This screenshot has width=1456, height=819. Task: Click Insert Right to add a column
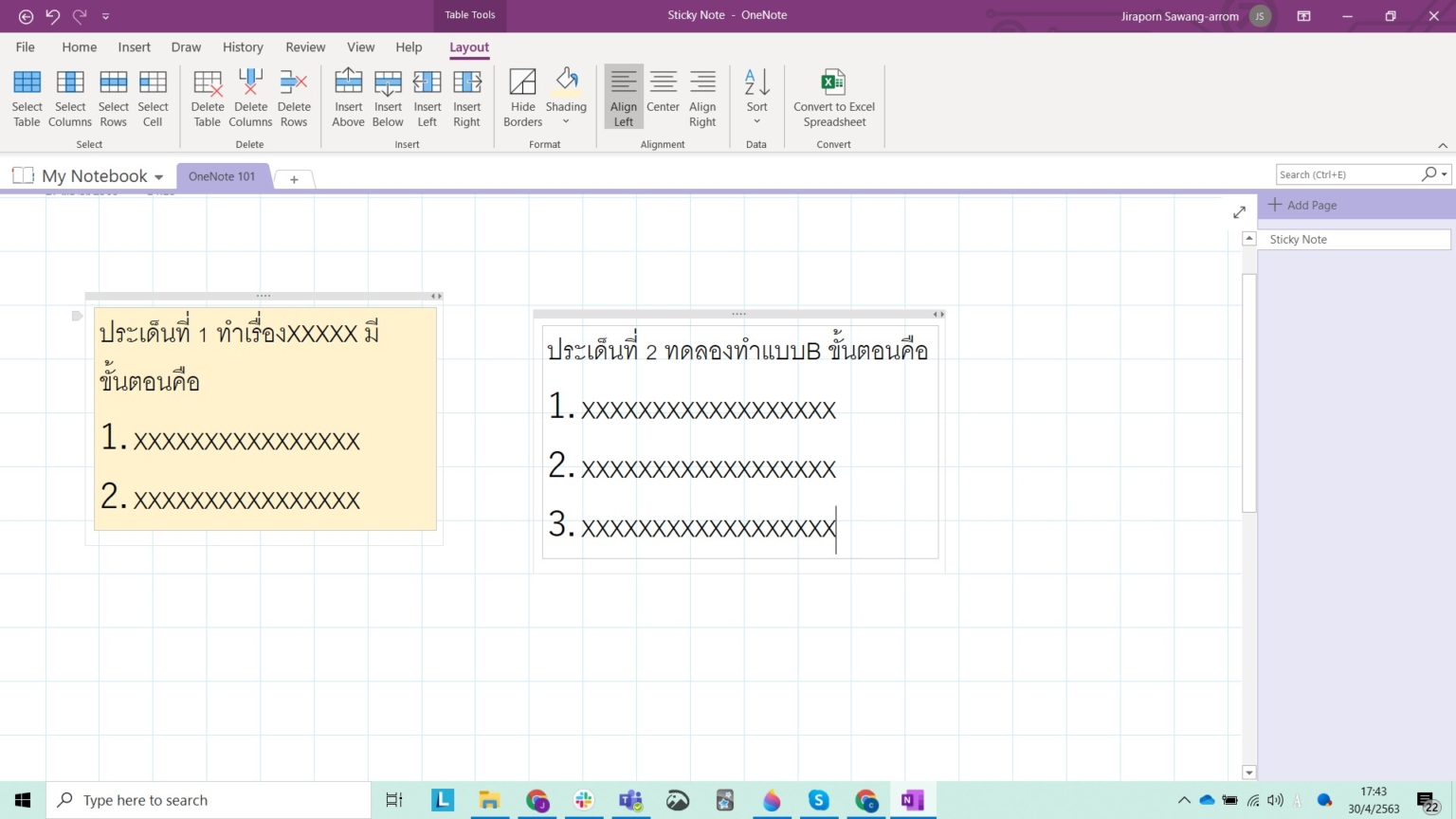click(466, 97)
